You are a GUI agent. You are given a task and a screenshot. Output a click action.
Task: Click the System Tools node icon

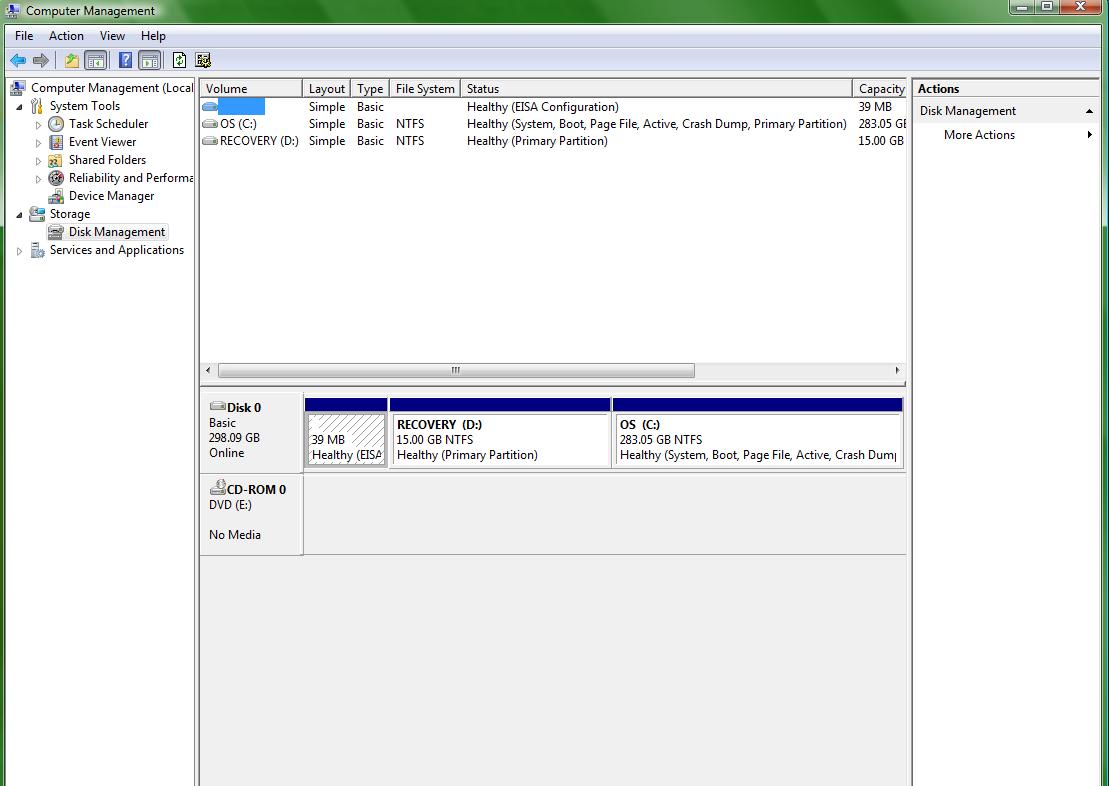(x=37, y=106)
